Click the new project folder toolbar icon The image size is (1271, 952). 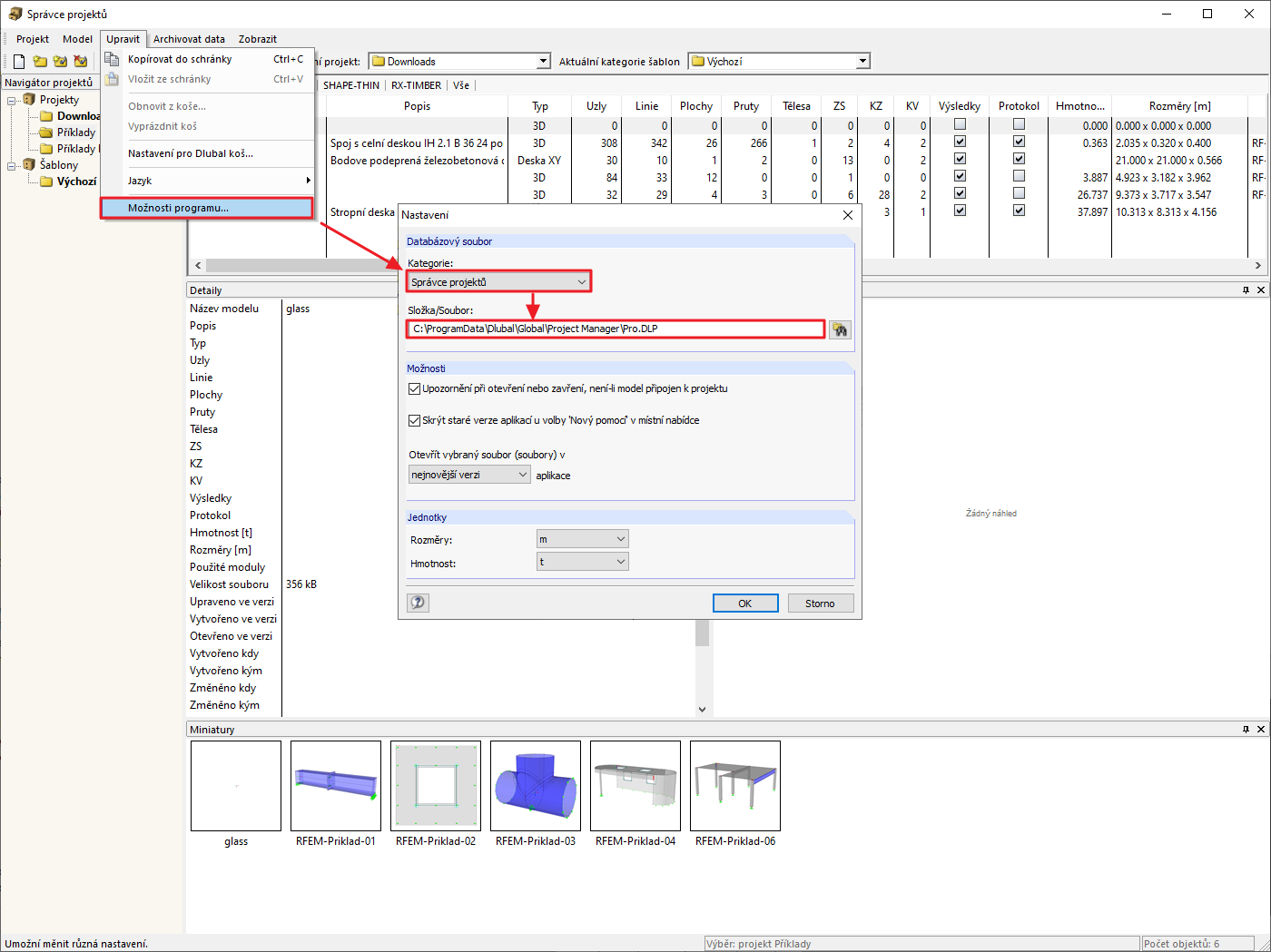[40, 62]
